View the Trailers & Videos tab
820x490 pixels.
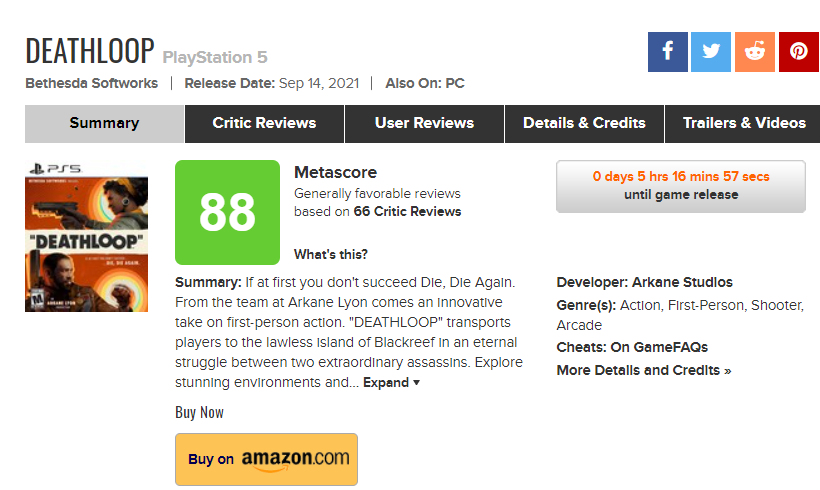point(743,124)
